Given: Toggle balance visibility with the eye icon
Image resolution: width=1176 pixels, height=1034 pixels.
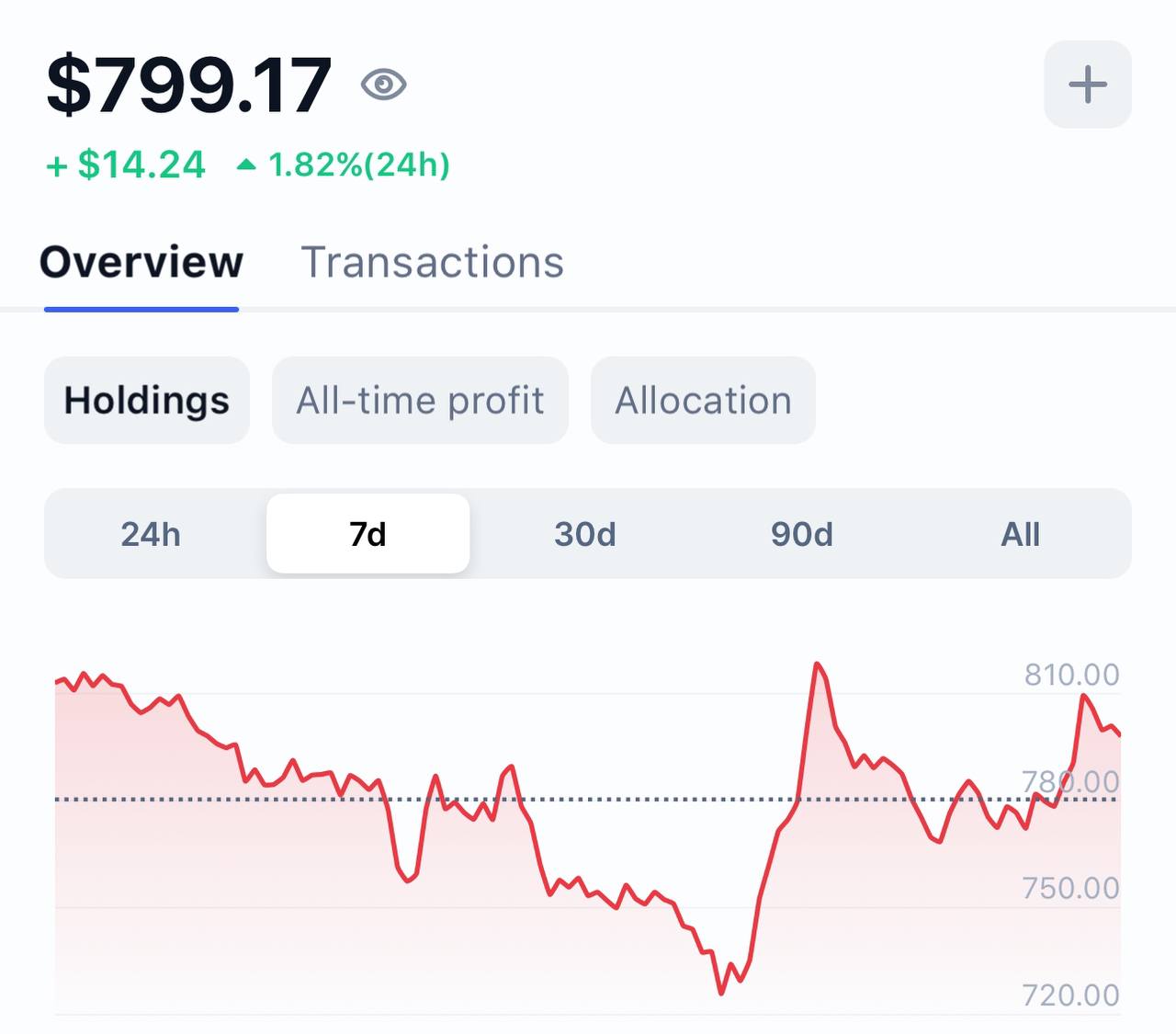Looking at the screenshot, I should click(x=384, y=85).
